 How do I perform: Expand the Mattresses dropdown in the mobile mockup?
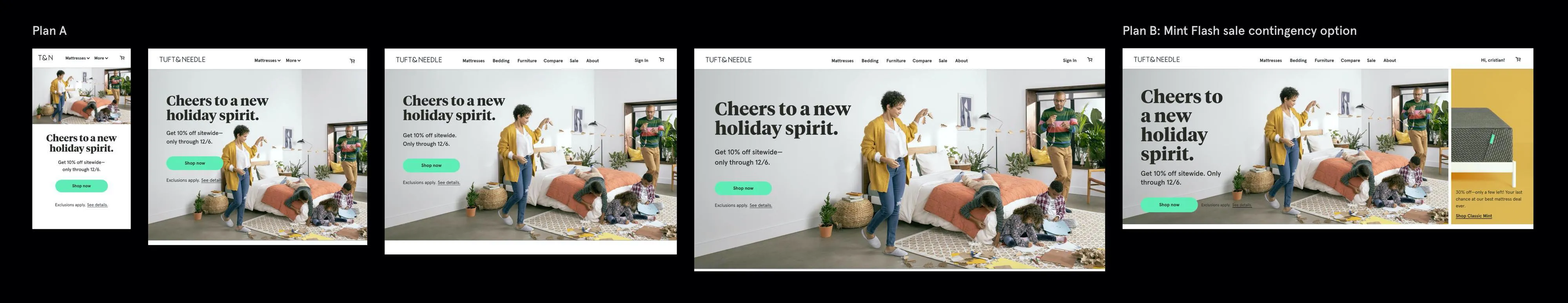[x=77, y=58]
